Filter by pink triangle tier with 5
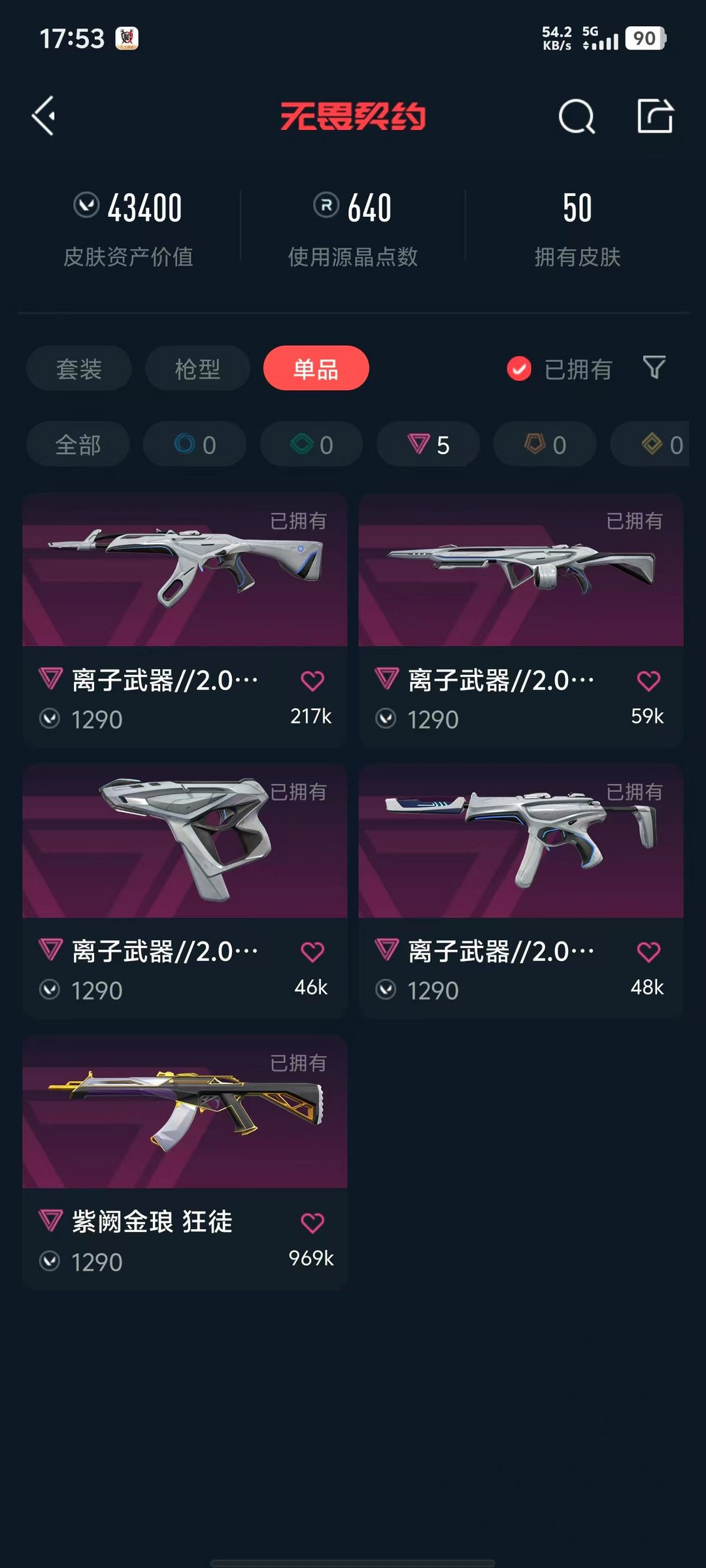Image resolution: width=706 pixels, height=1568 pixels. click(x=428, y=444)
